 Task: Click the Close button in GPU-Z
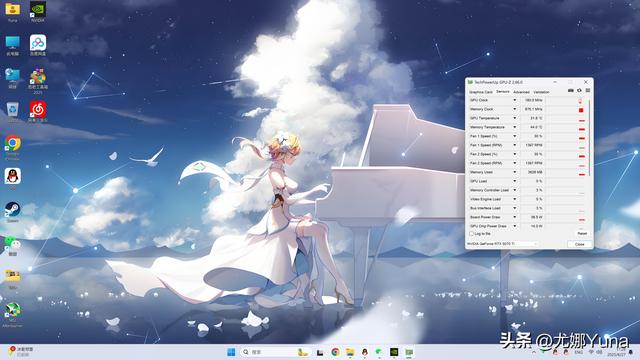[580, 244]
